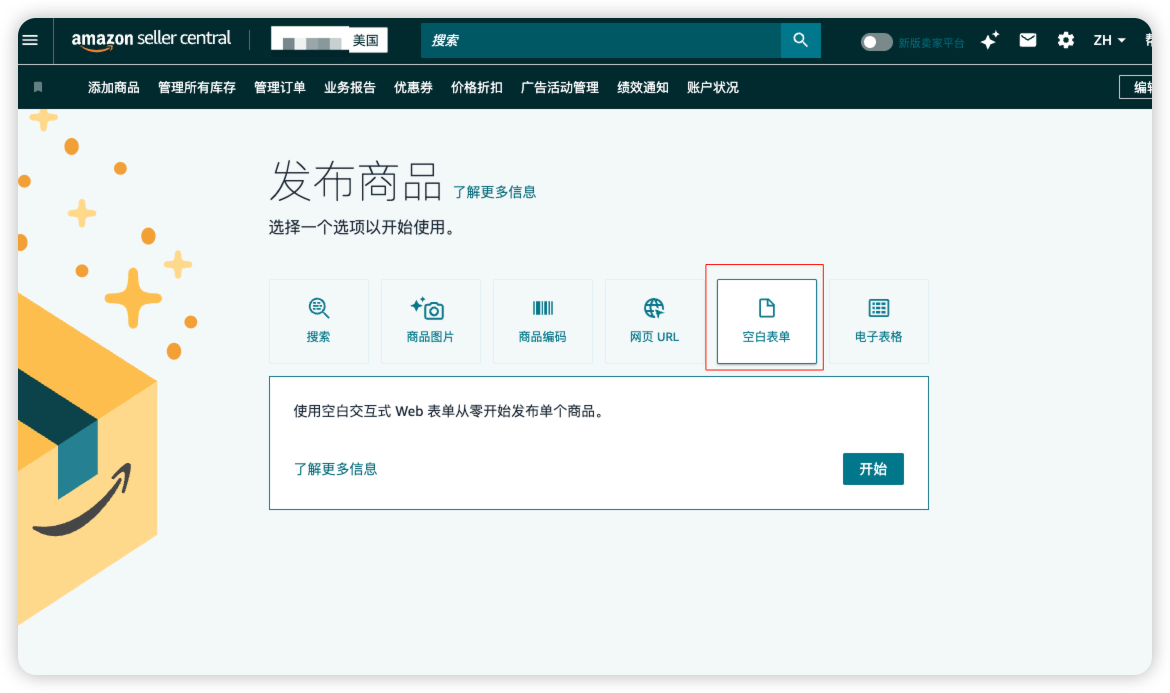Open 账户状况 menu item
The width and height of the screenshot is (1170, 693).
coord(713,87)
